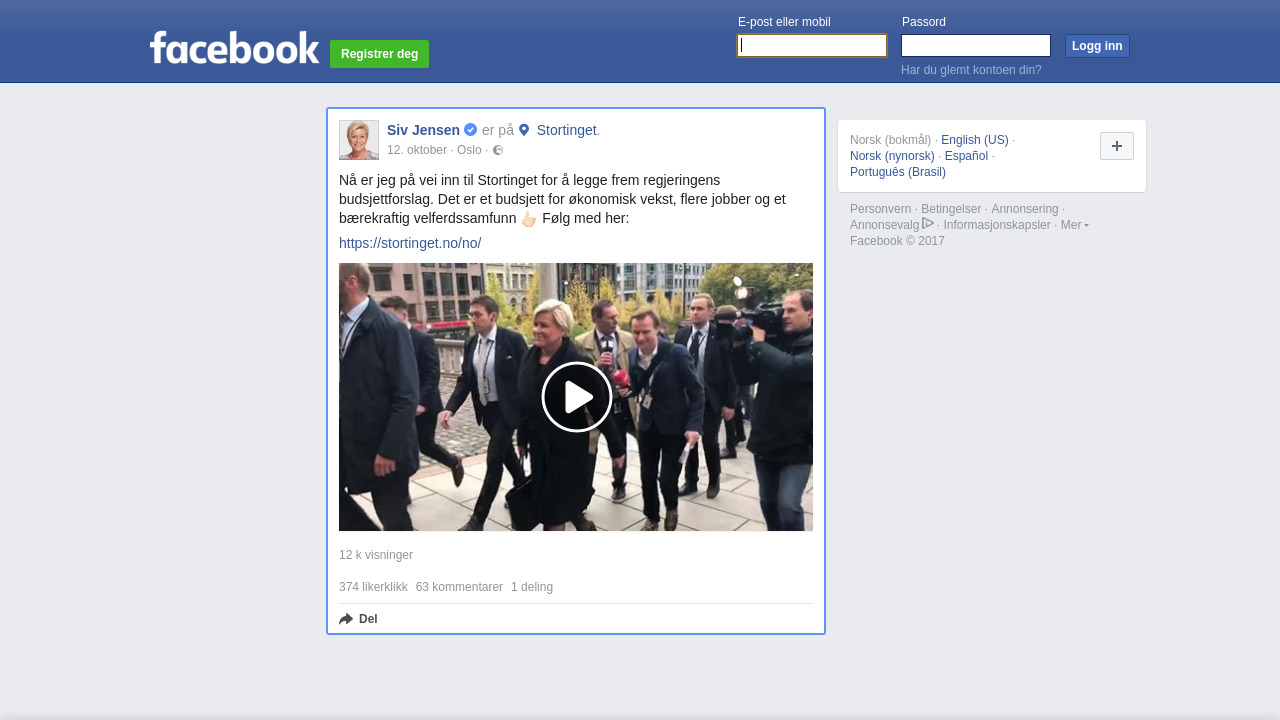Viewport: 1280px width, 720px height.
Task: Click the Passord input field
Action: [976, 46]
